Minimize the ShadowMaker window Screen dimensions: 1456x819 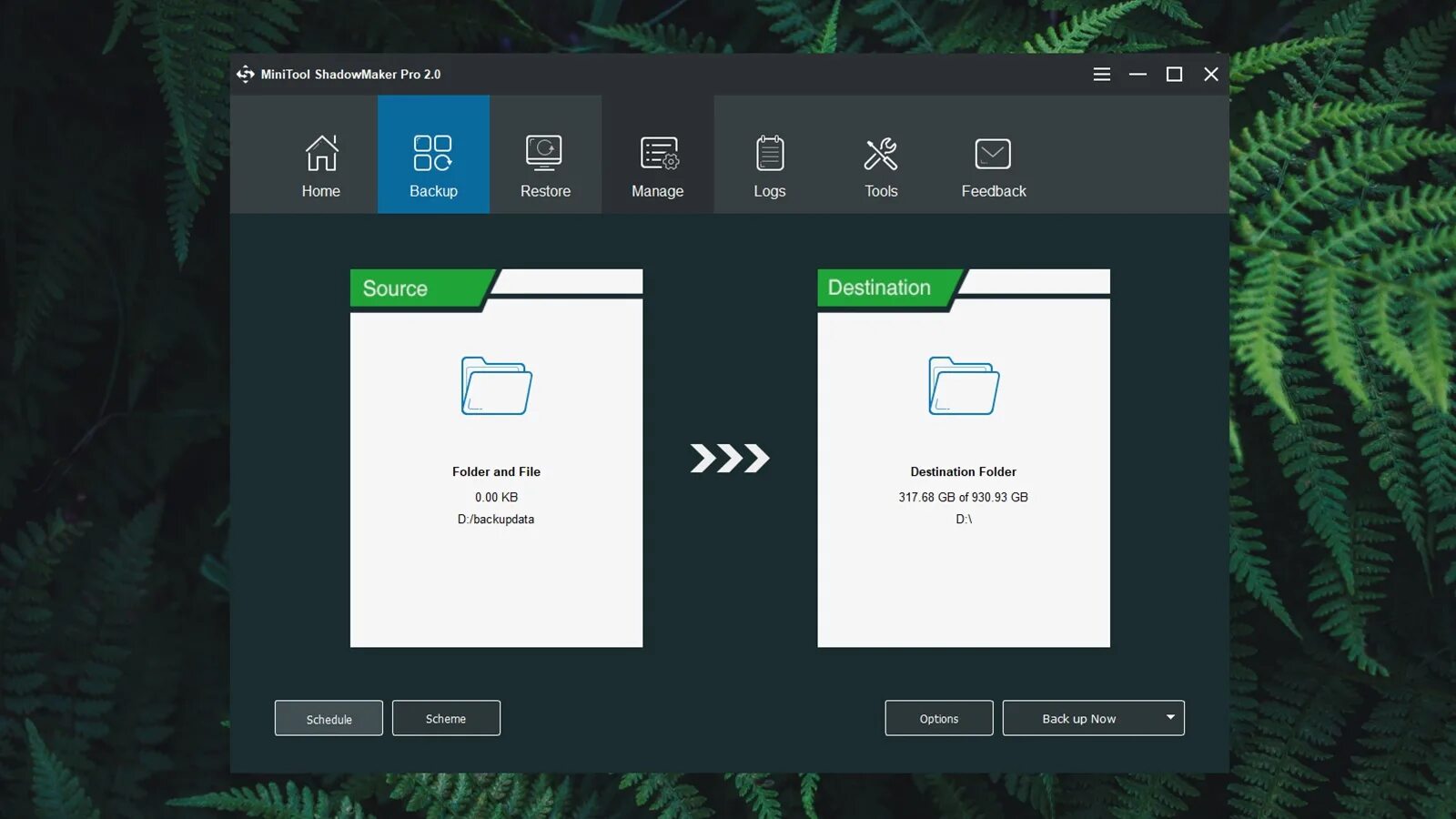[x=1137, y=75]
